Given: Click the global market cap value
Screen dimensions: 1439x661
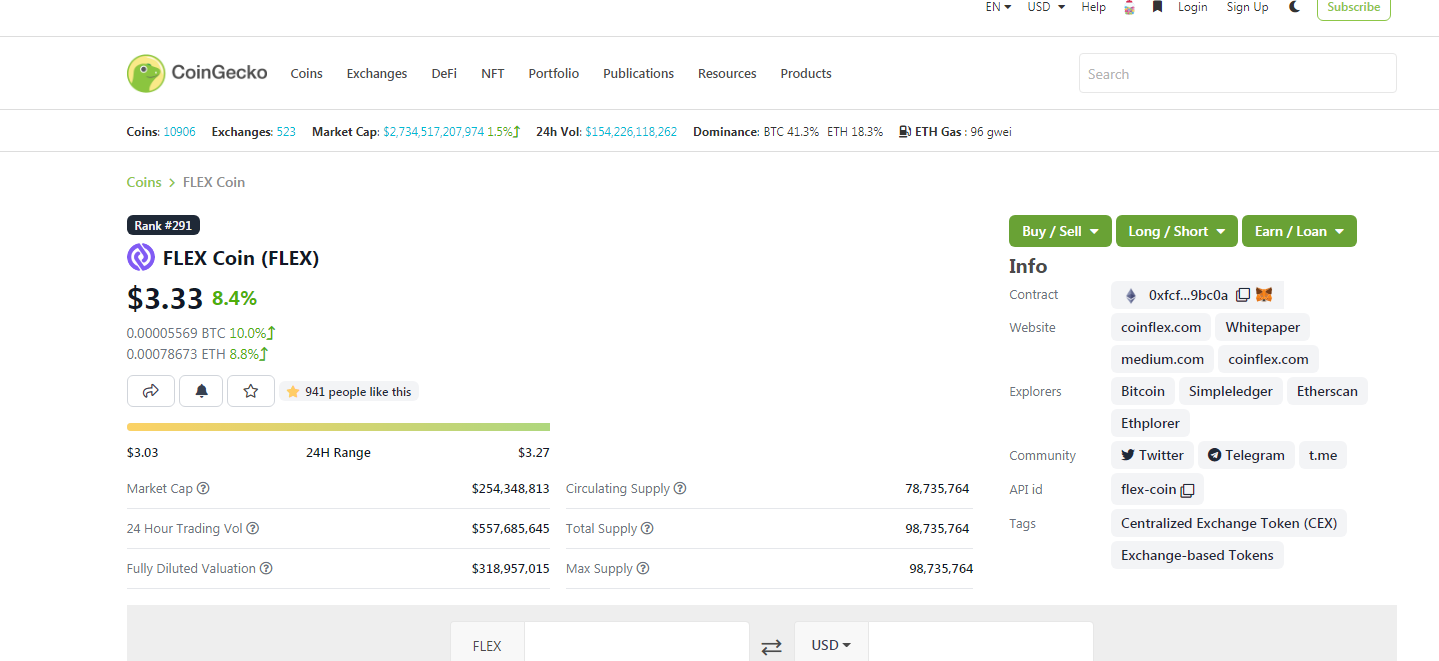Looking at the screenshot, I should point(434,131).
